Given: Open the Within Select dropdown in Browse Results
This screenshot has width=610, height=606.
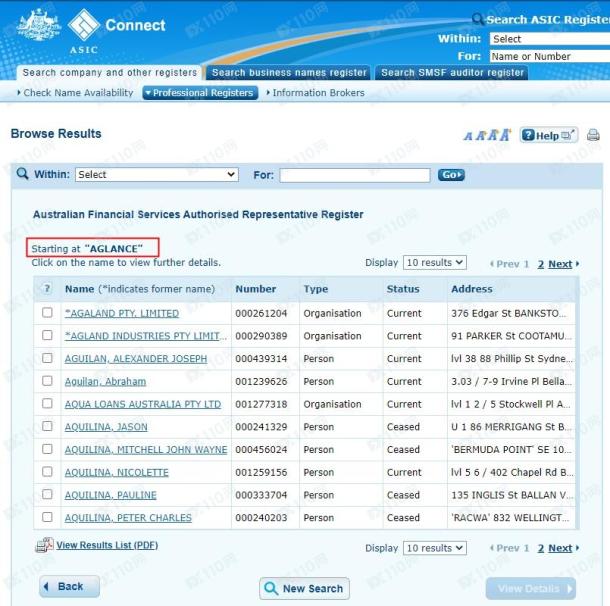Looking at the screenshot, I should (157, 175).
